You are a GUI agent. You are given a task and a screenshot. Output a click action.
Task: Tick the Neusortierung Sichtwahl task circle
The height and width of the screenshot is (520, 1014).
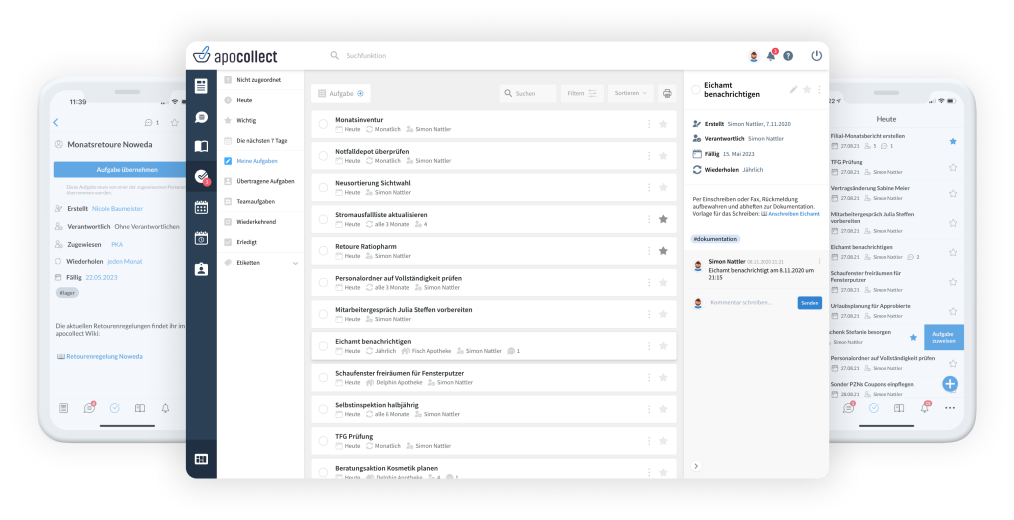(323, 187)
